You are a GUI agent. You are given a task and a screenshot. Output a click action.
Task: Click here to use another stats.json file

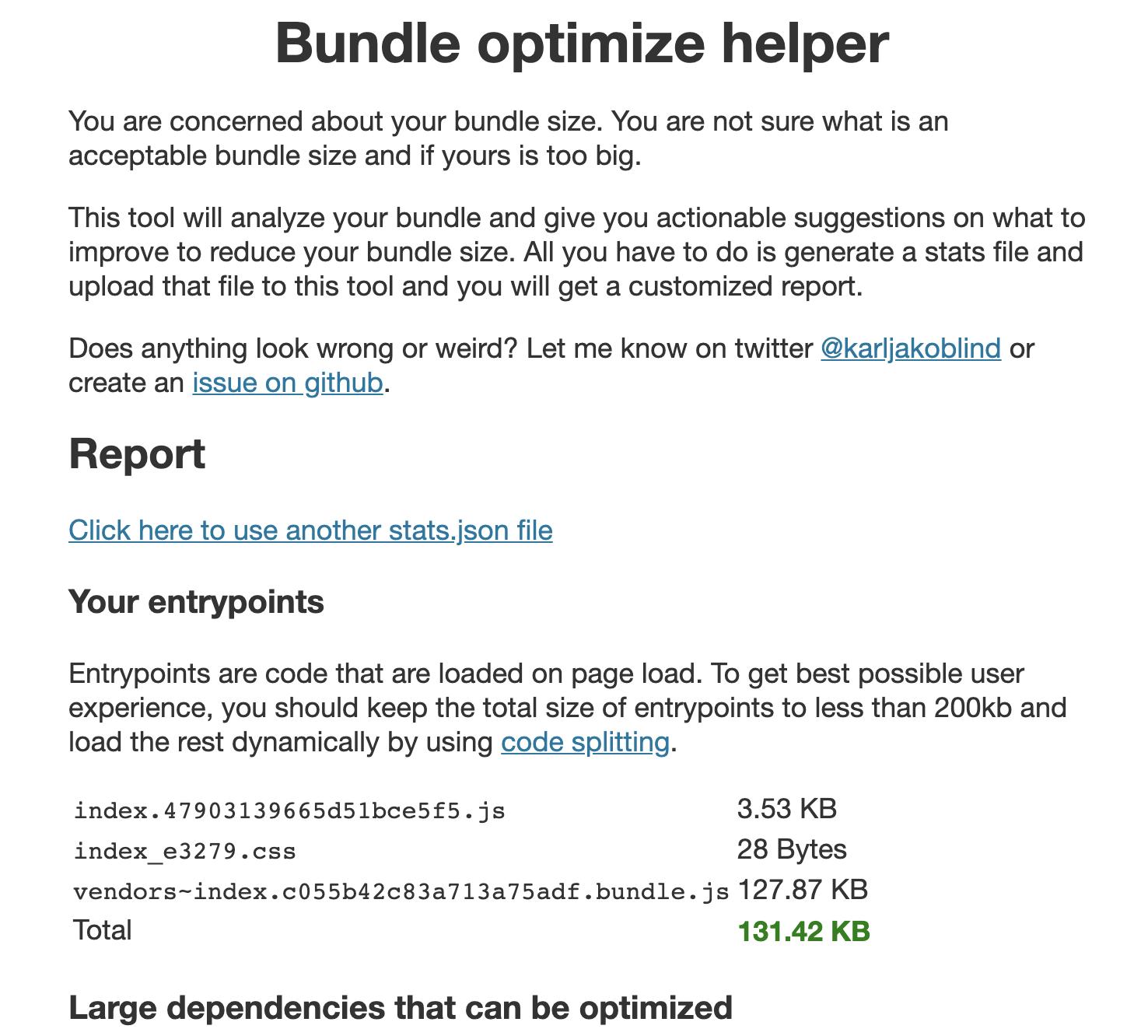[310, 530]
